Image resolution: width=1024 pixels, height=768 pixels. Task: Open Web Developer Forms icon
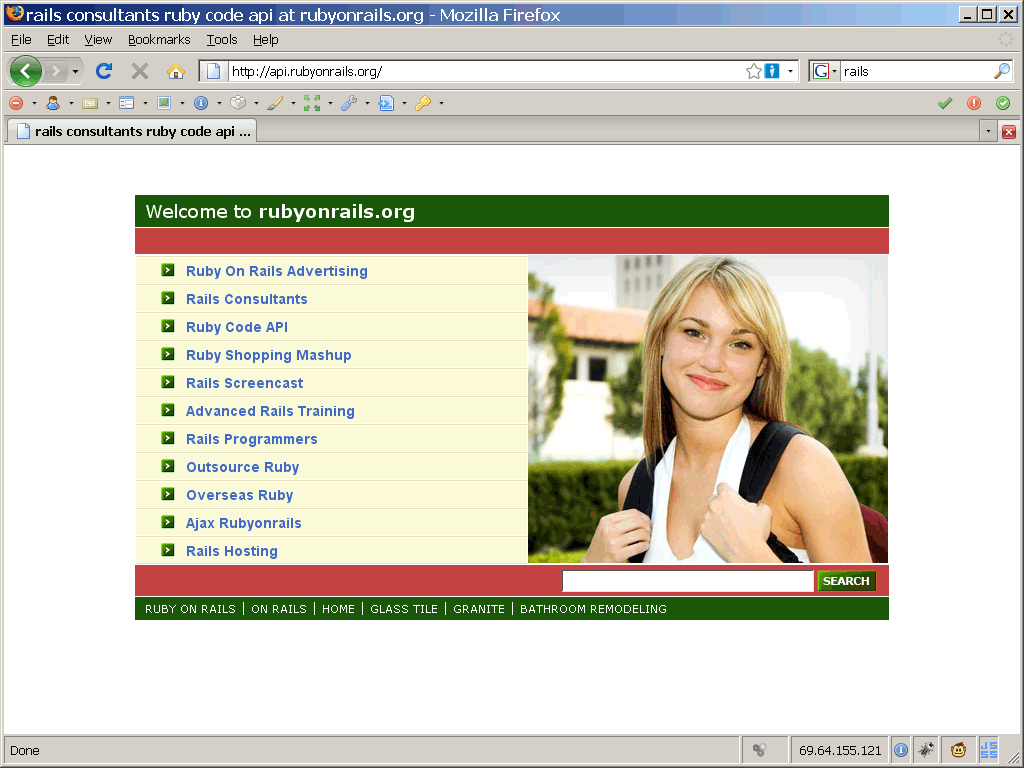(x=127, y=103)
